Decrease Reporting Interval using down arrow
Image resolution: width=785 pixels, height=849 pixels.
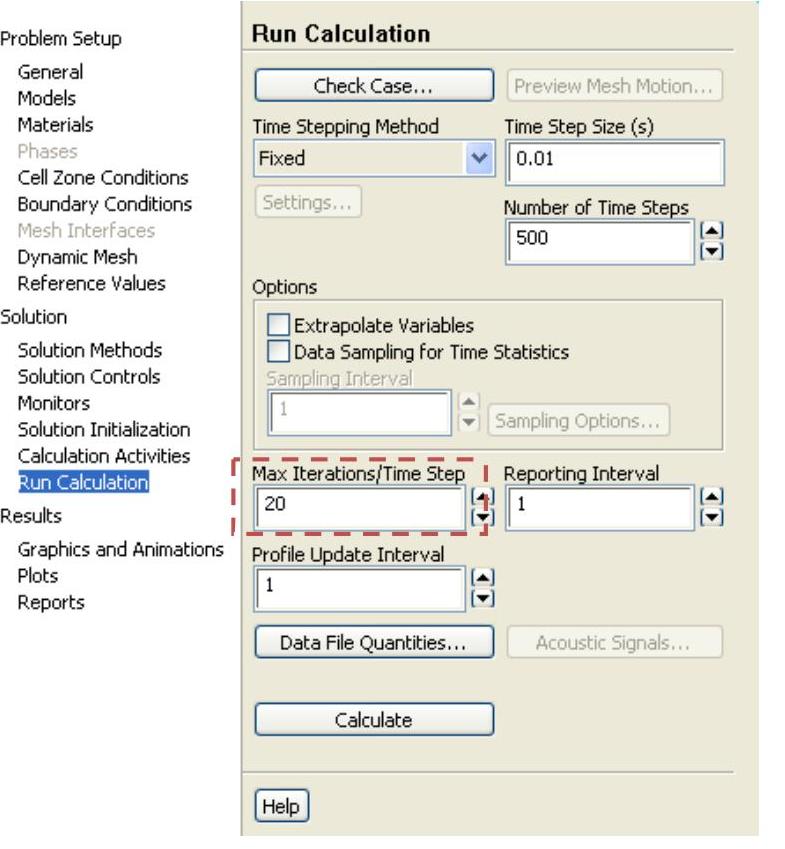point(712,516)
